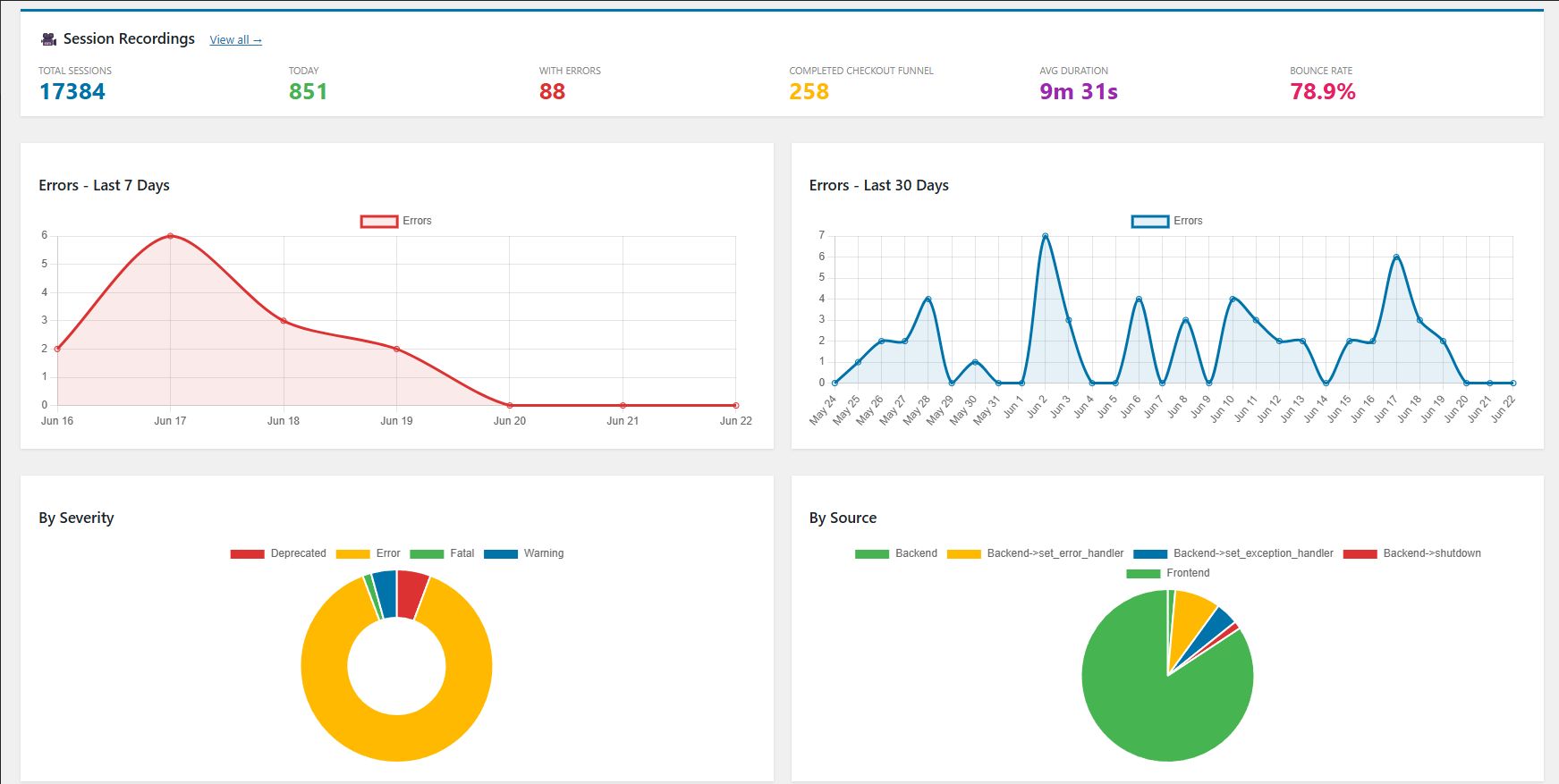Toggle the Backend source legend swatch
1559x784 pixels.
click(872, 553)
